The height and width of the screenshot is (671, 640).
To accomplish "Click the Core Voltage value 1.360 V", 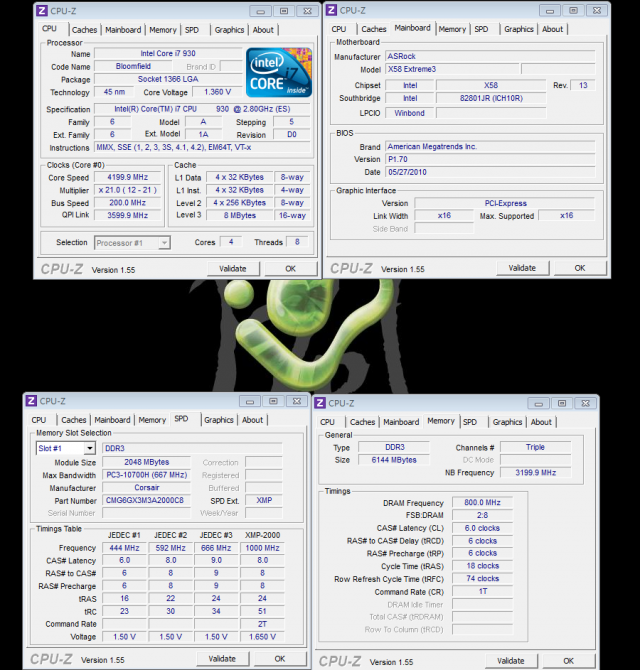I will pos(217,92).
